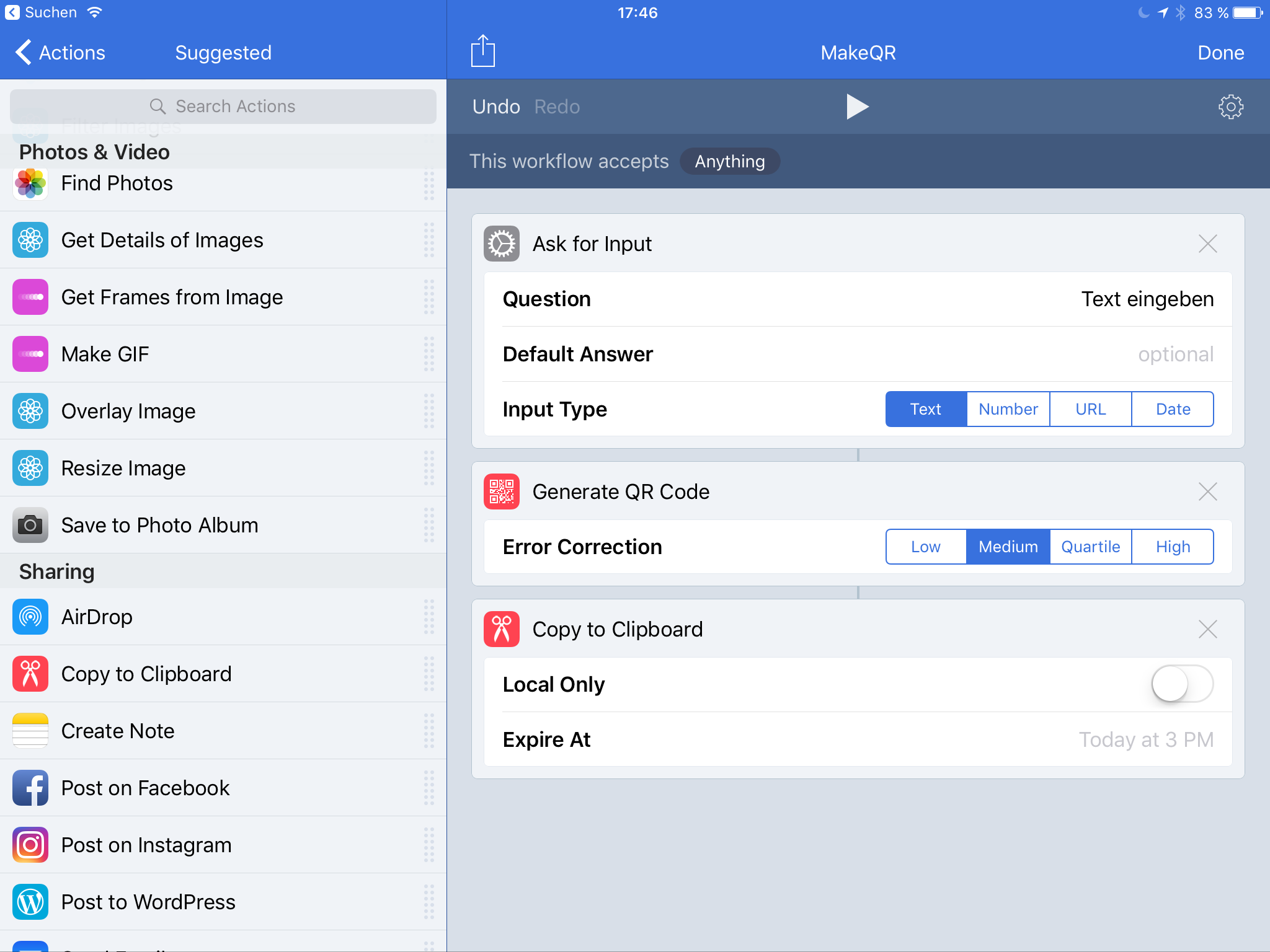The image size is (1270, 952).
Task: Tap the Post to WordPress icon
Action: pyautogui.click(x=30, y=902)
